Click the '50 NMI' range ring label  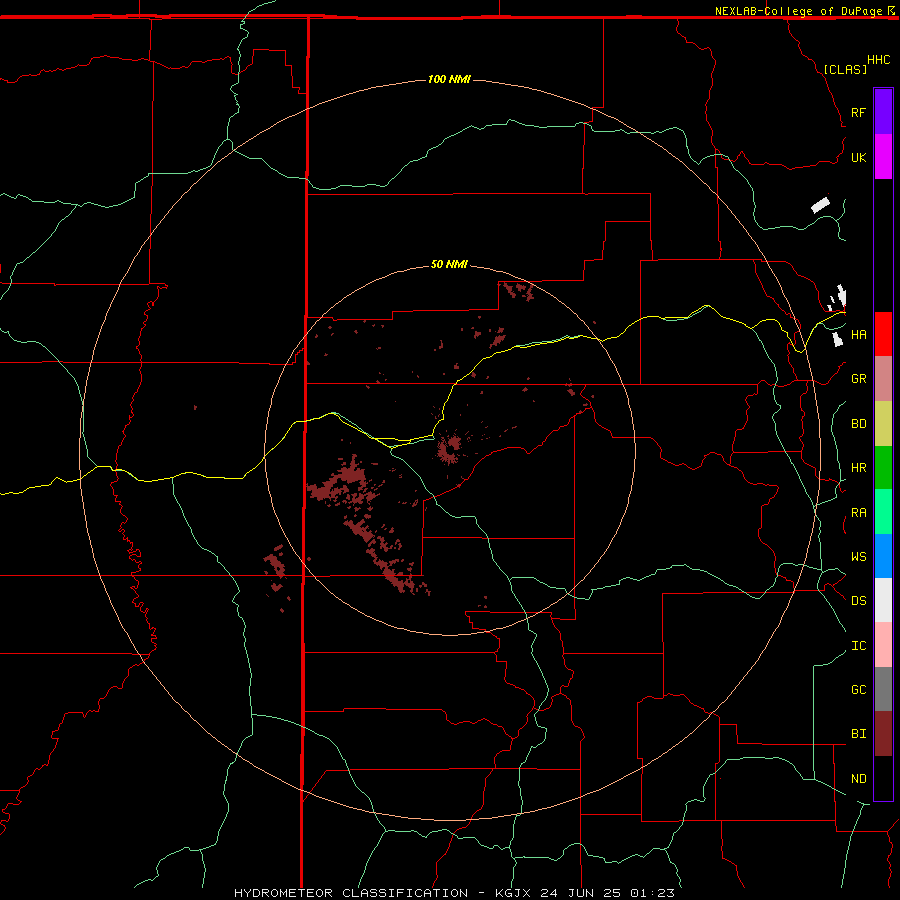click(x=449, y=264)
